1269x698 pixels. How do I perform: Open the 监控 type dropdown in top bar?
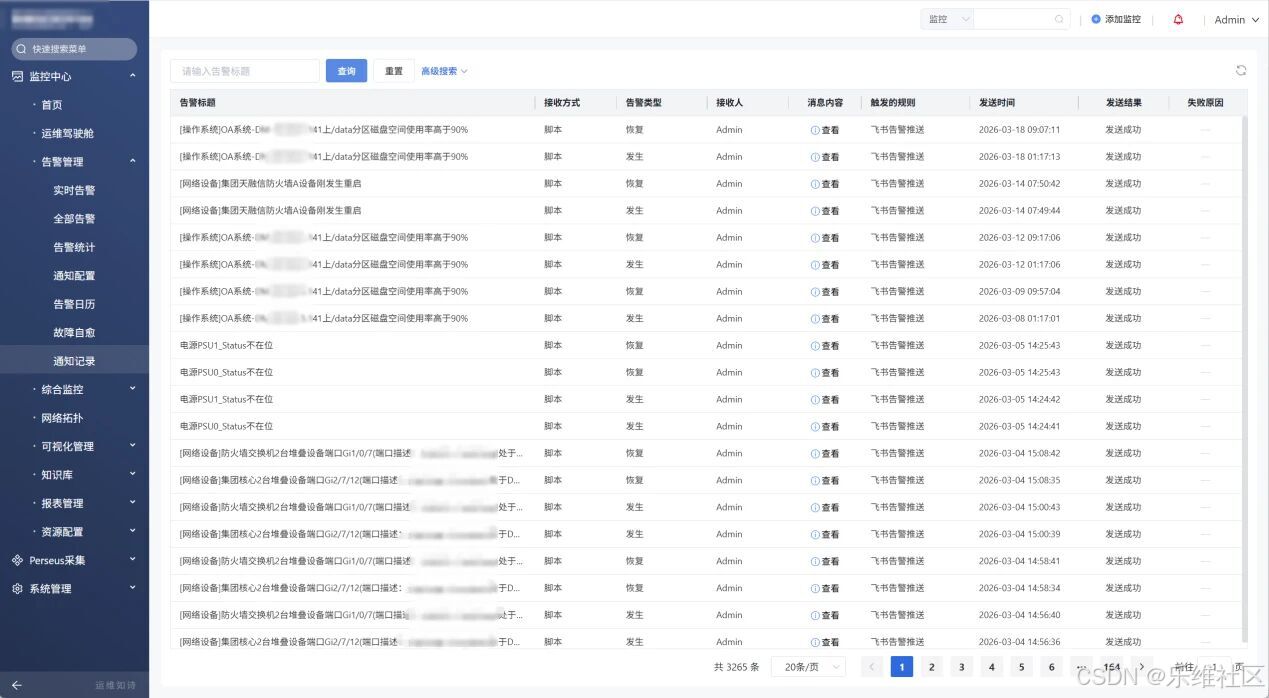tap(947, 19)
